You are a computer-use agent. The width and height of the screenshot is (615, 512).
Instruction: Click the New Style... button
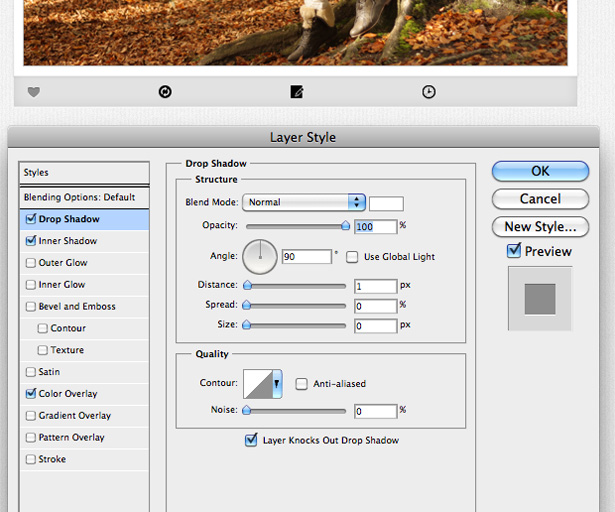click(540, 227)
